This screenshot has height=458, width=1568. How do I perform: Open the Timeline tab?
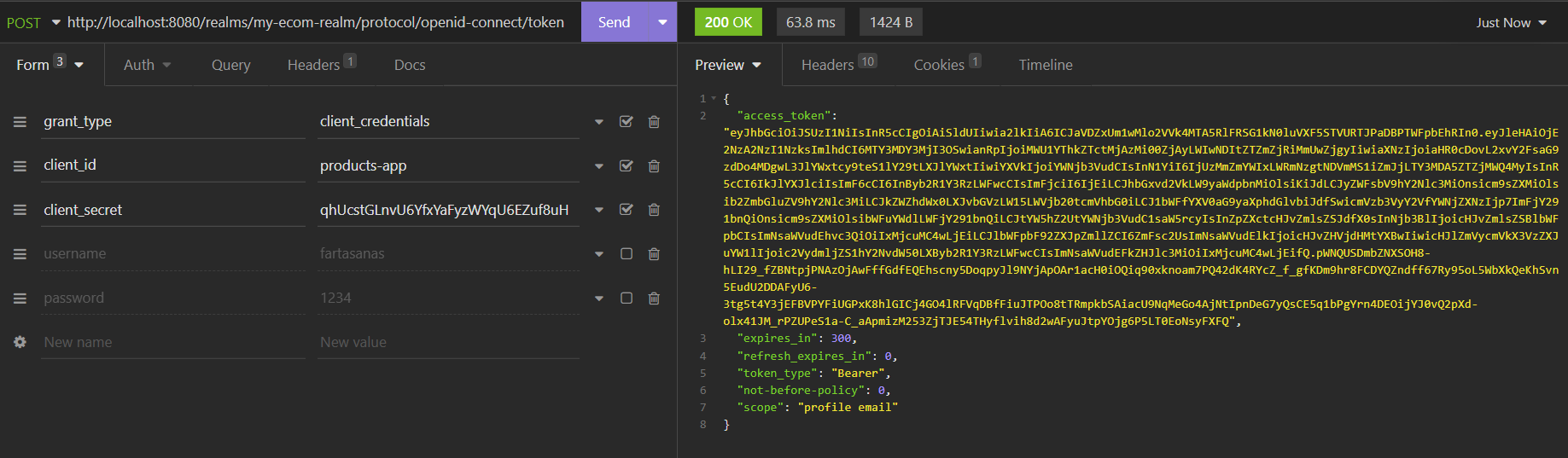point(1046,65)
